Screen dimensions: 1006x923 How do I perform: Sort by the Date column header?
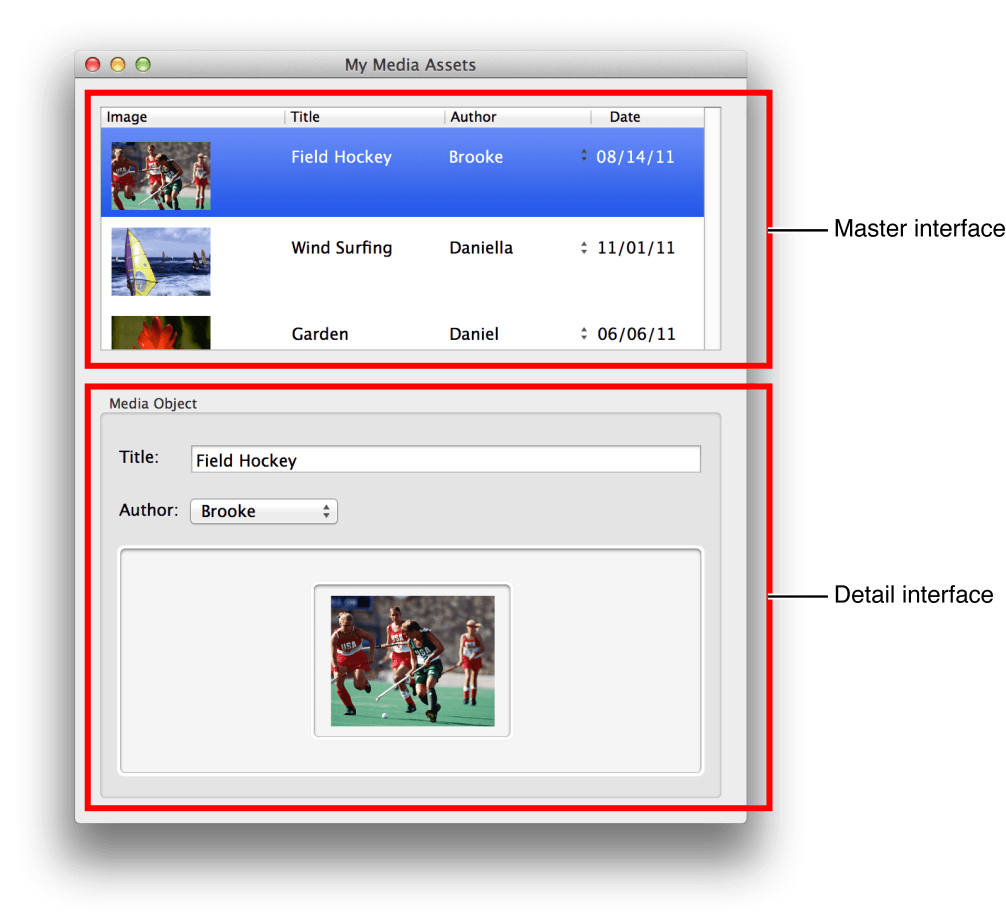[x=625, y=117]
